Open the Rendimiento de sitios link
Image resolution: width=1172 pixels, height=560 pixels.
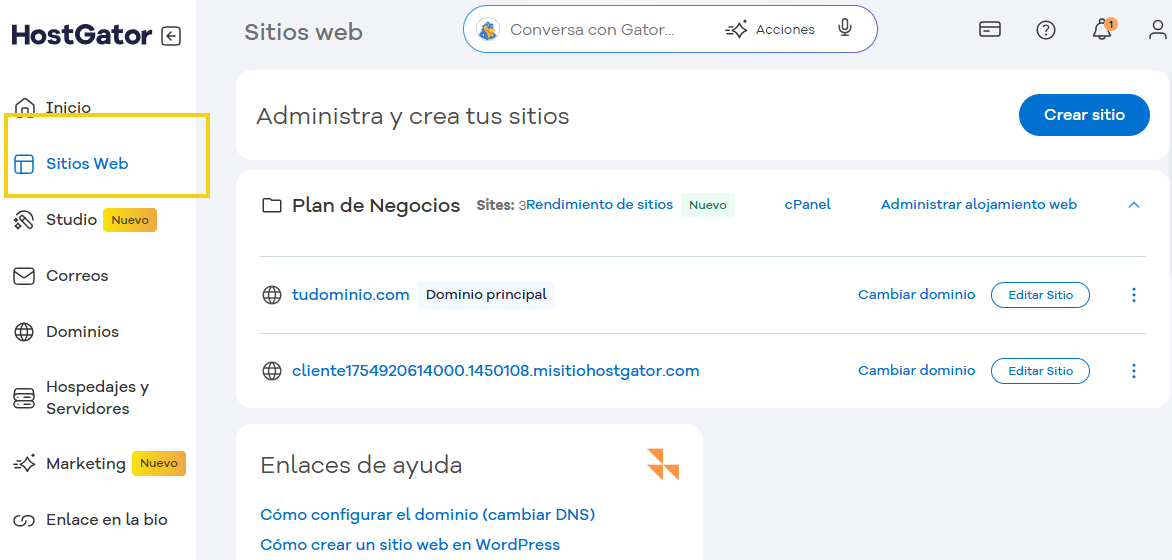(x=599, y=204)
